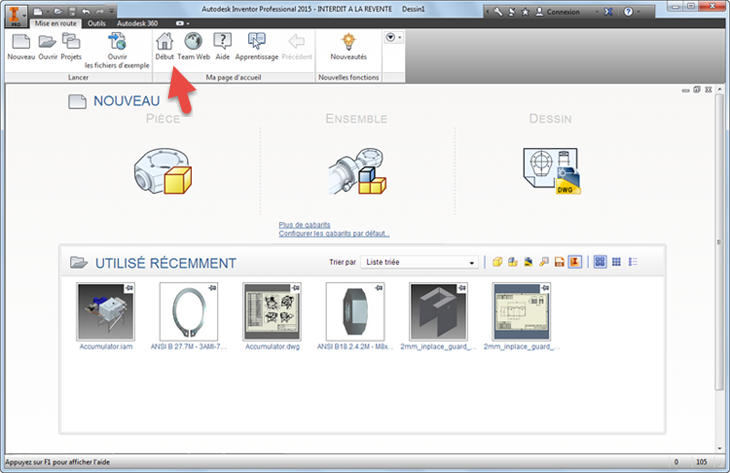
Task: Filter recent files by drawings
Action: pyautogui.click(x=528, y=262)
